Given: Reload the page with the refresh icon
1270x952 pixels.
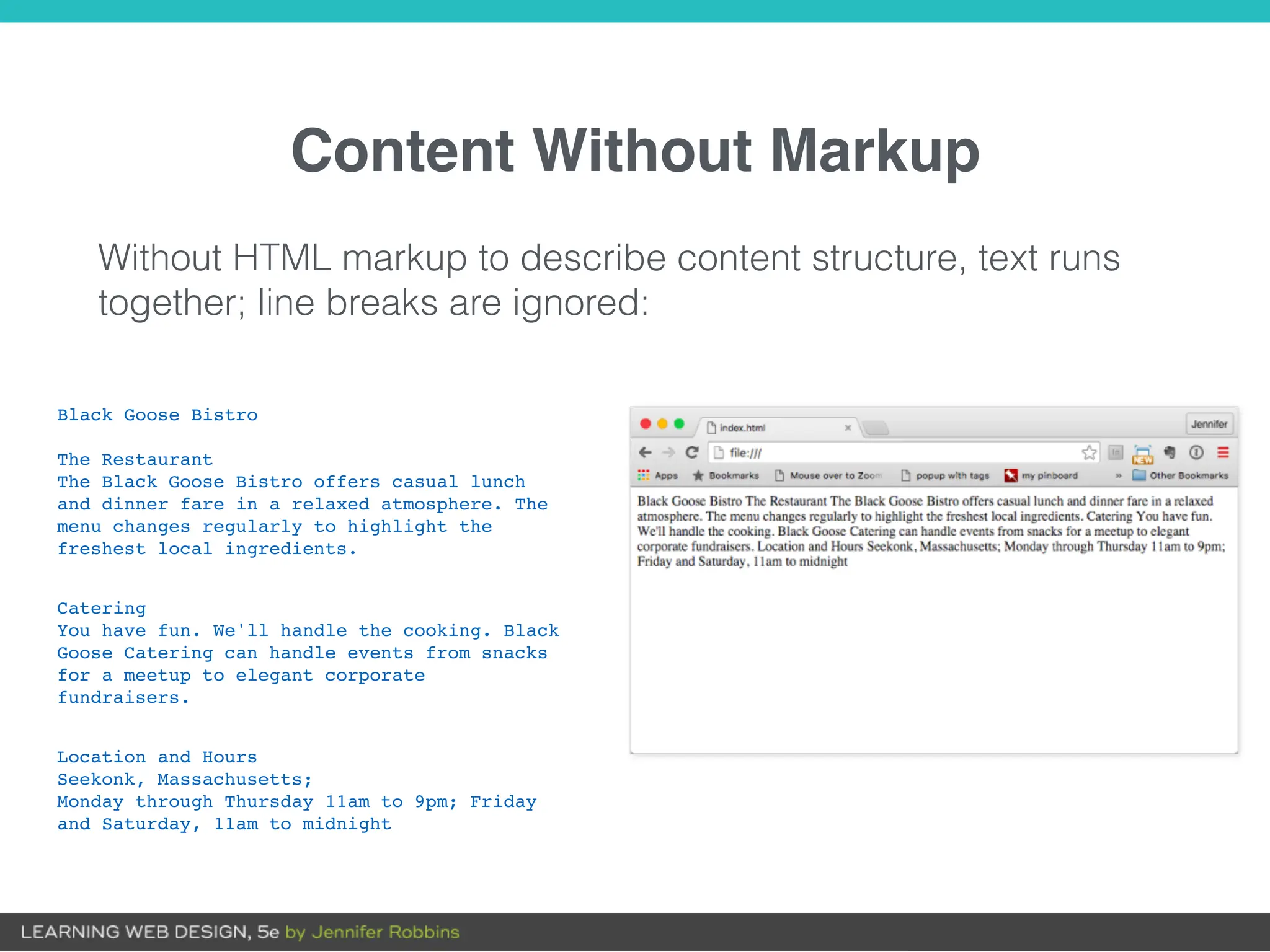Looking at the screenshot, I should point(692,452).
